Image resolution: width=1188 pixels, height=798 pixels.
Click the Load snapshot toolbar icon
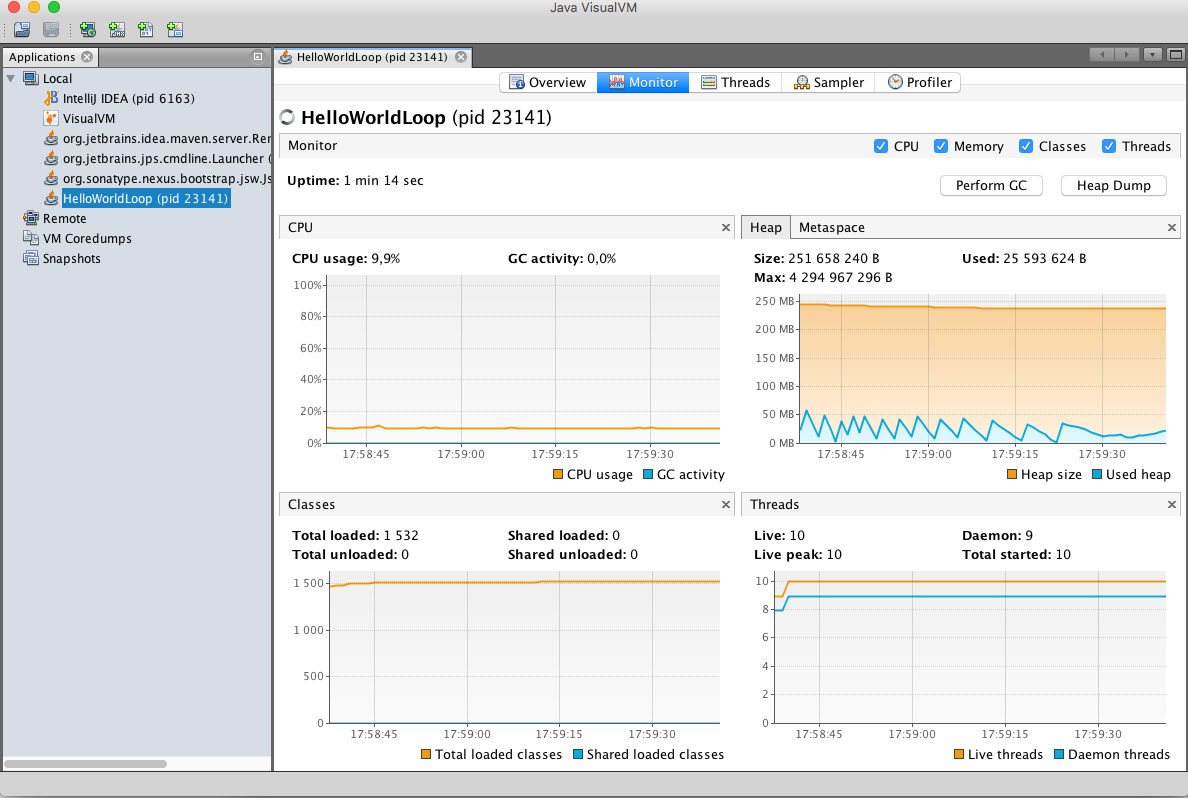point(22,30)
